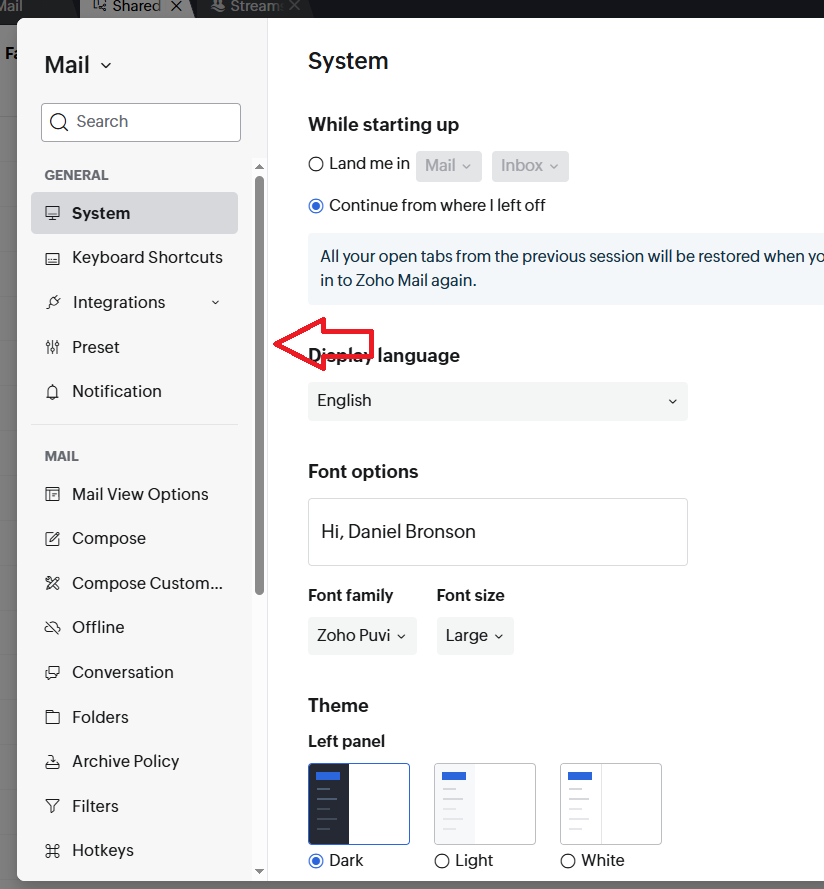The width and height of the screenshot is (824, 889).
Task: Click the font preview box 'Hi, Daniel Bronson'
Action: pyautogui.click(x=498, y=532)
